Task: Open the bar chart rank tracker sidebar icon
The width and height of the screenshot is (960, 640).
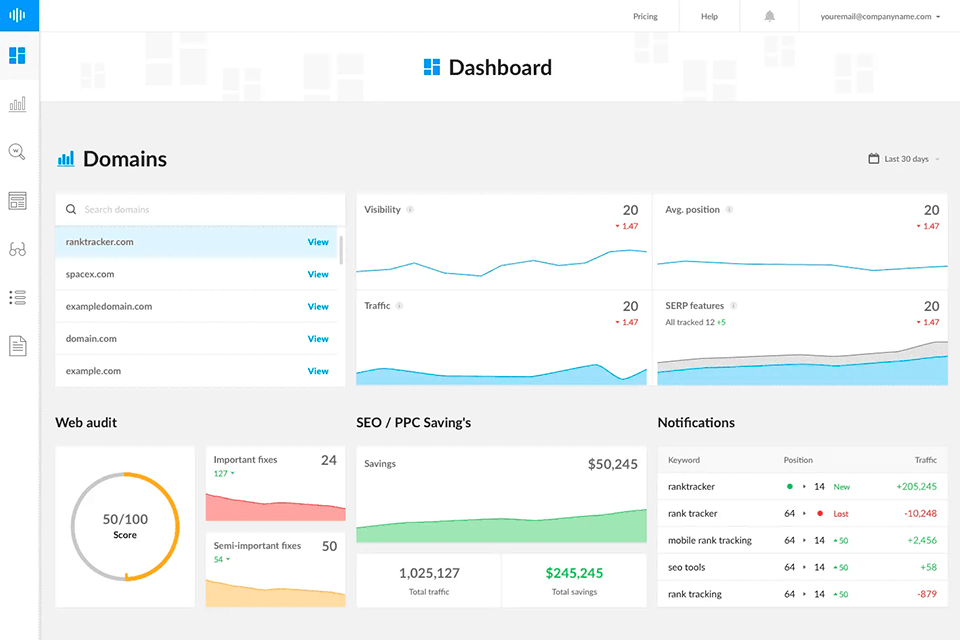Action: (17, 104)
